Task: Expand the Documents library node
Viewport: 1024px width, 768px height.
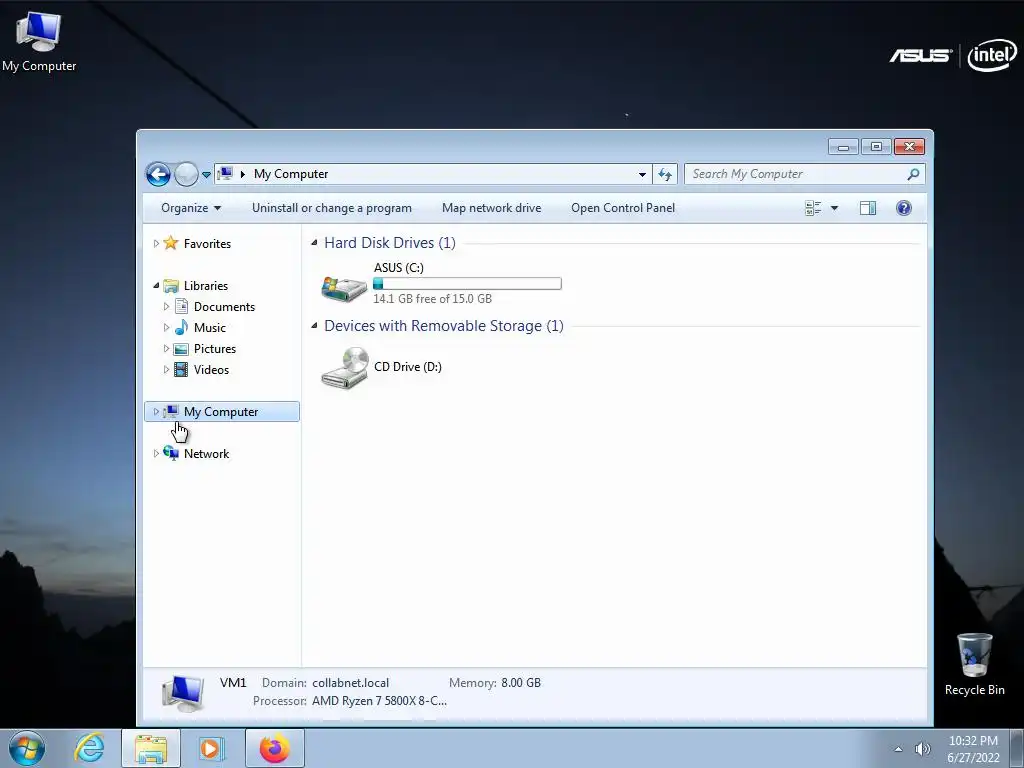Action: click(167, 306)
